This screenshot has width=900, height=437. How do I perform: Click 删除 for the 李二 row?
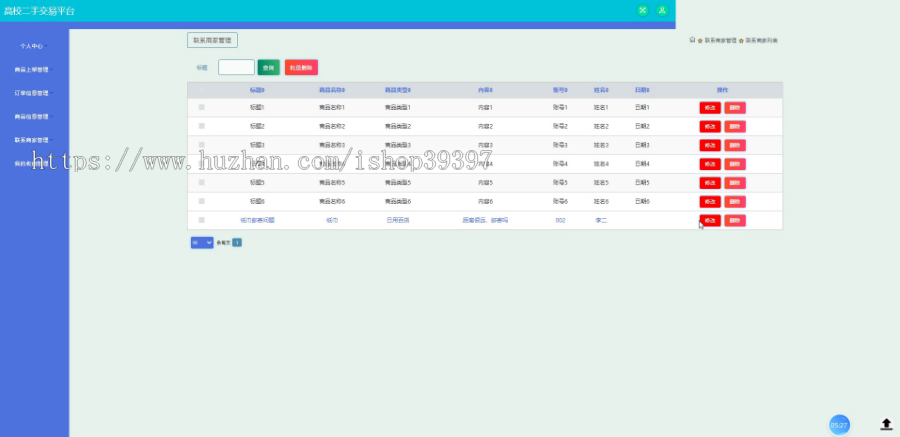[735, 221]
